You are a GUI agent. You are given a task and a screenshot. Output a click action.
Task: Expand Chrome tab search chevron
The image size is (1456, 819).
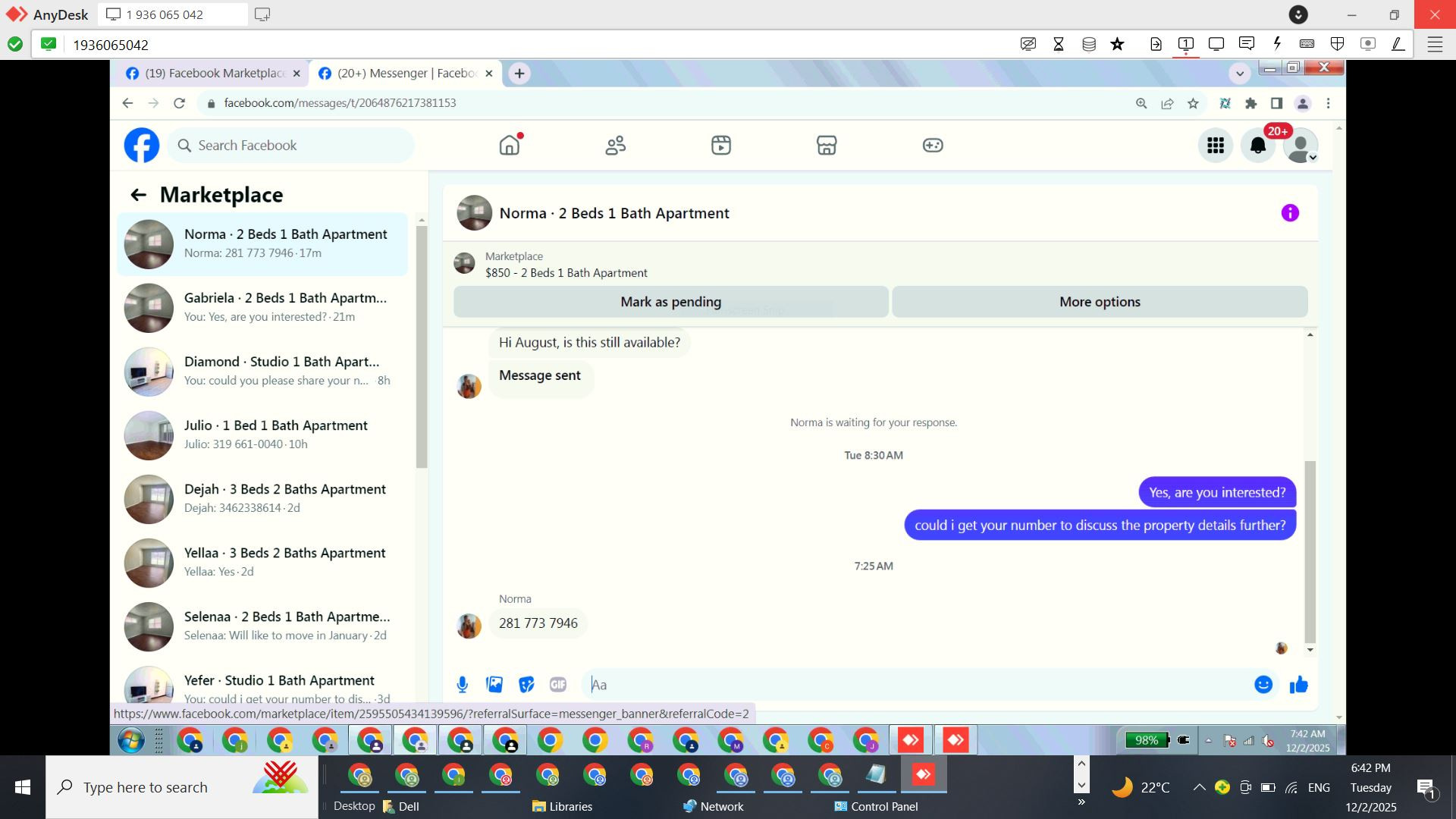[x=1240, y=74]
